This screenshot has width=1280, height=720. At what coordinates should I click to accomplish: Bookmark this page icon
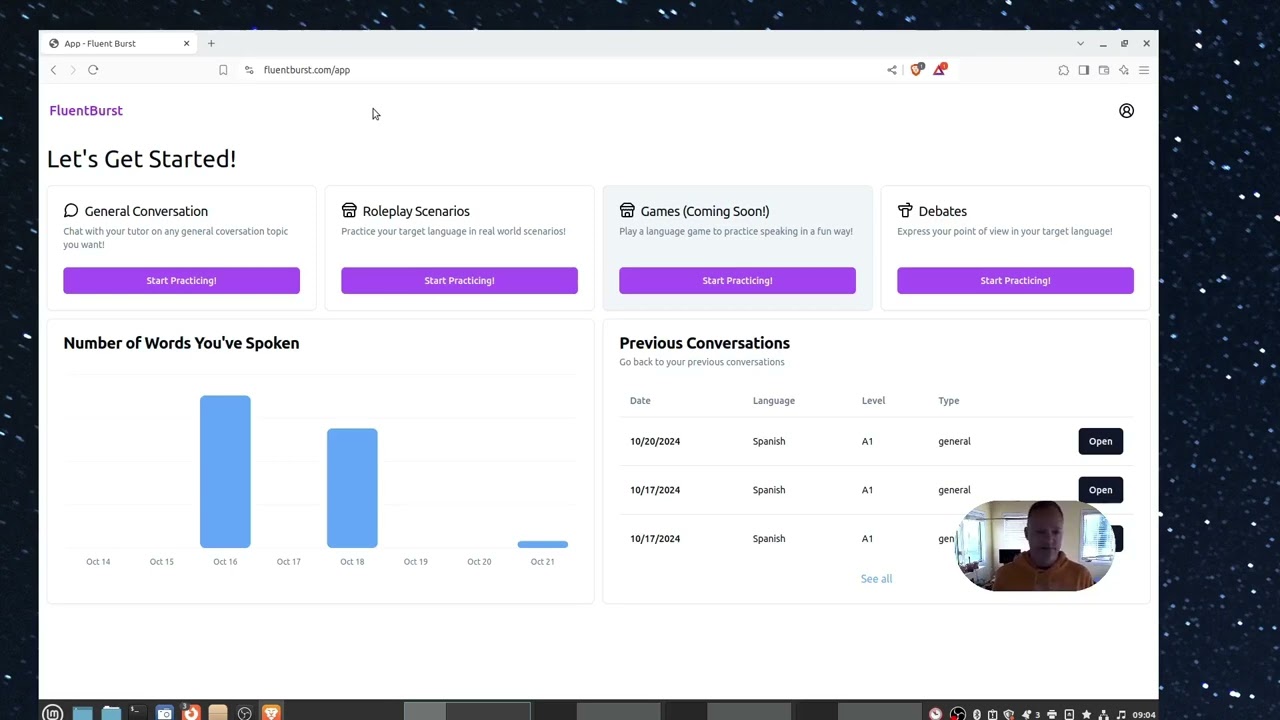pos(223,70)
